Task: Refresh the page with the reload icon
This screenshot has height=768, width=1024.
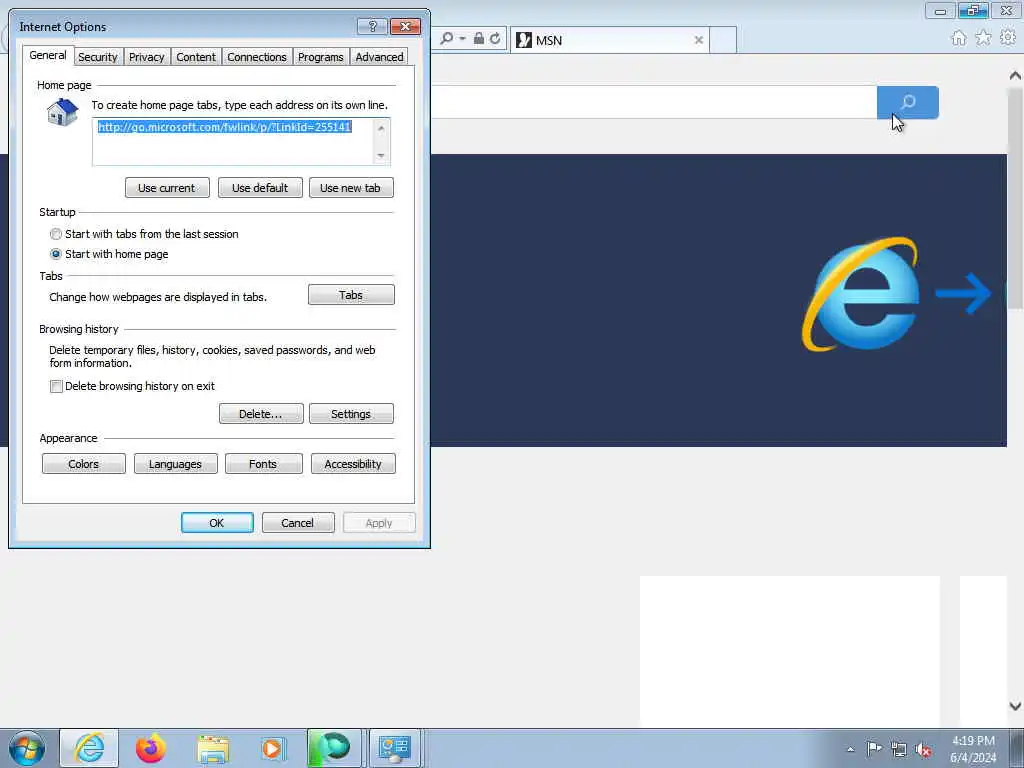Action: coord(495,39)
